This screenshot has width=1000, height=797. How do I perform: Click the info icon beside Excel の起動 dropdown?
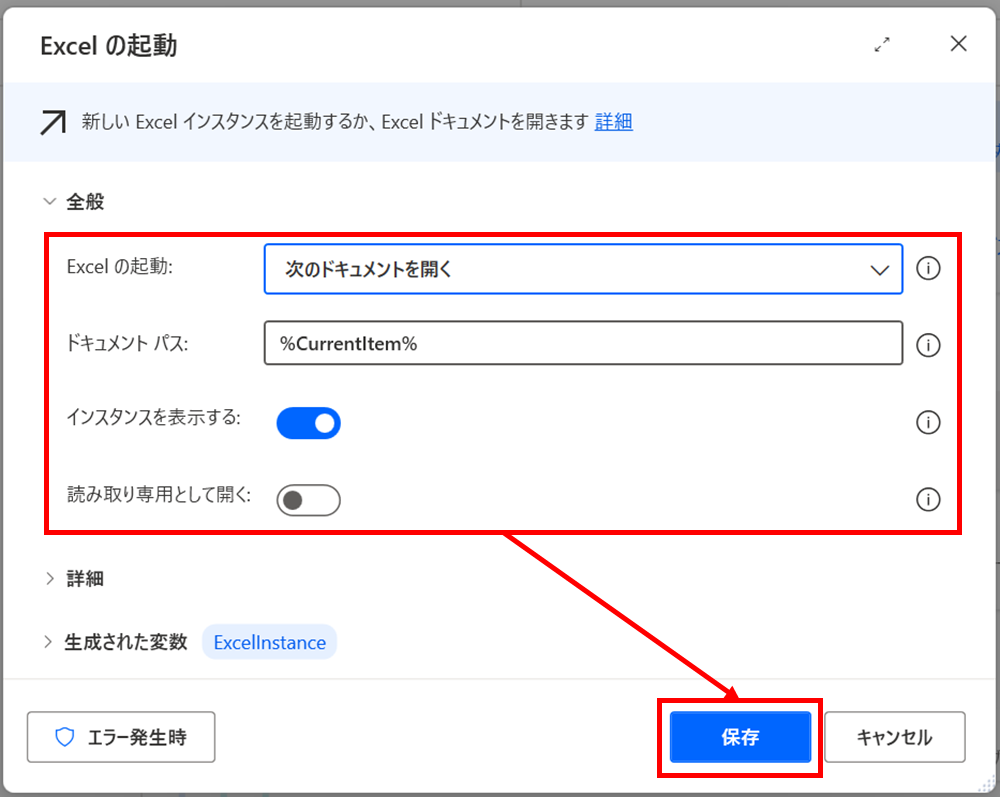click(928, 268)
